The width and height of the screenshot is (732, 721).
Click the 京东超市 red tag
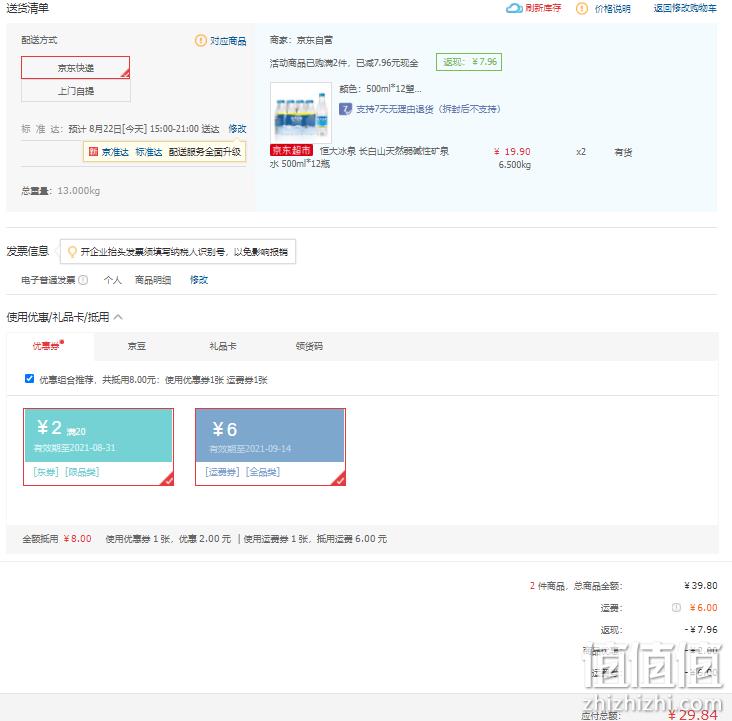[291, 150]
